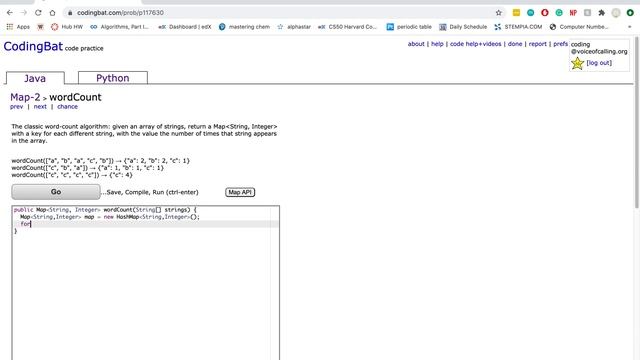Open the about link

point(416,44)
